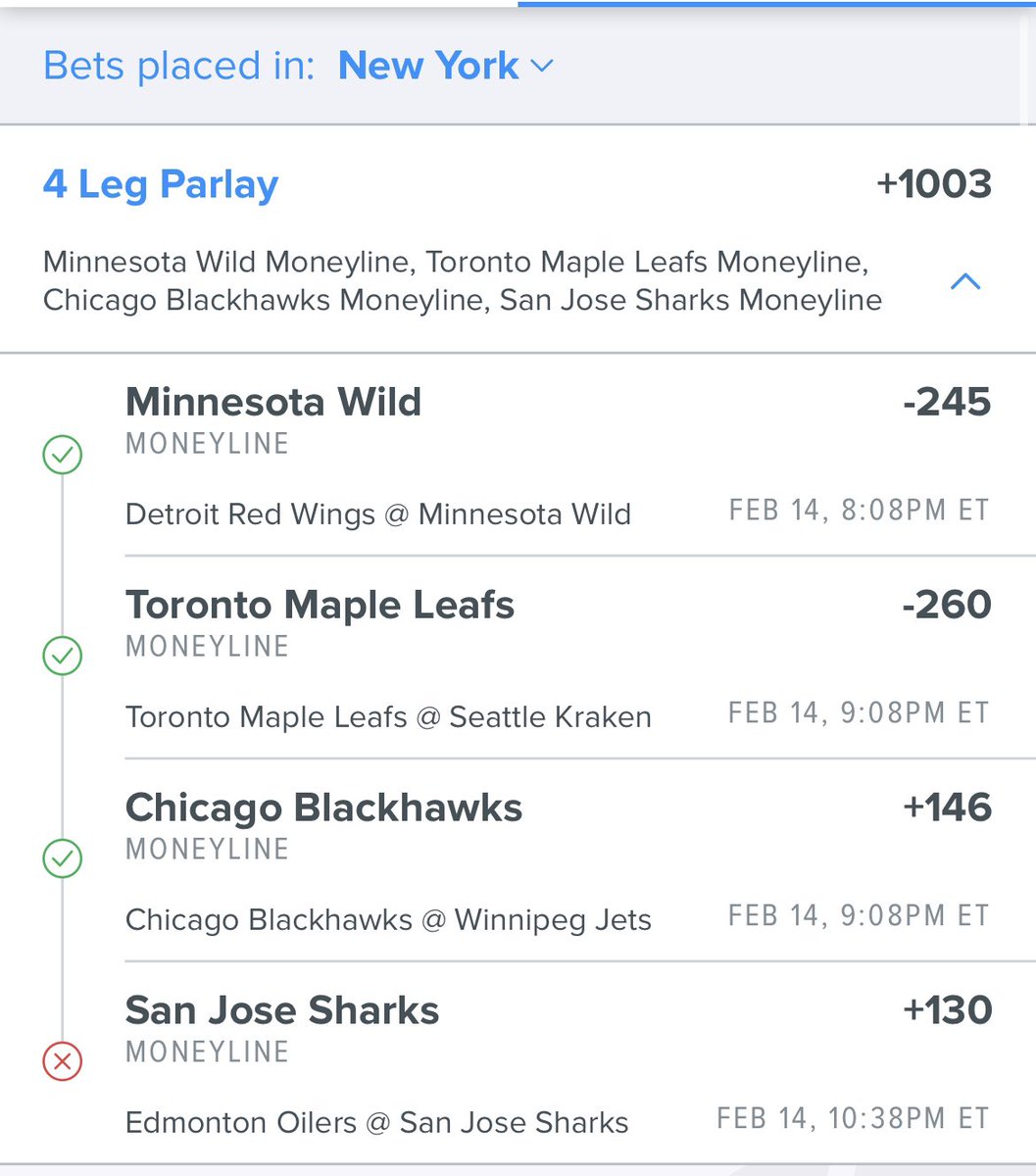Click the +1003 parlay odds
The width and height of the screenshot is (1036, 1176).
[x=934, y=184]
